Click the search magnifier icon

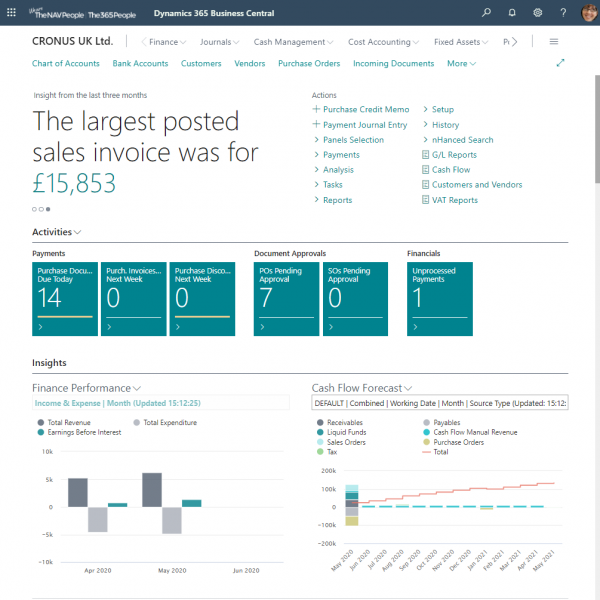click(x=486, y=13)
